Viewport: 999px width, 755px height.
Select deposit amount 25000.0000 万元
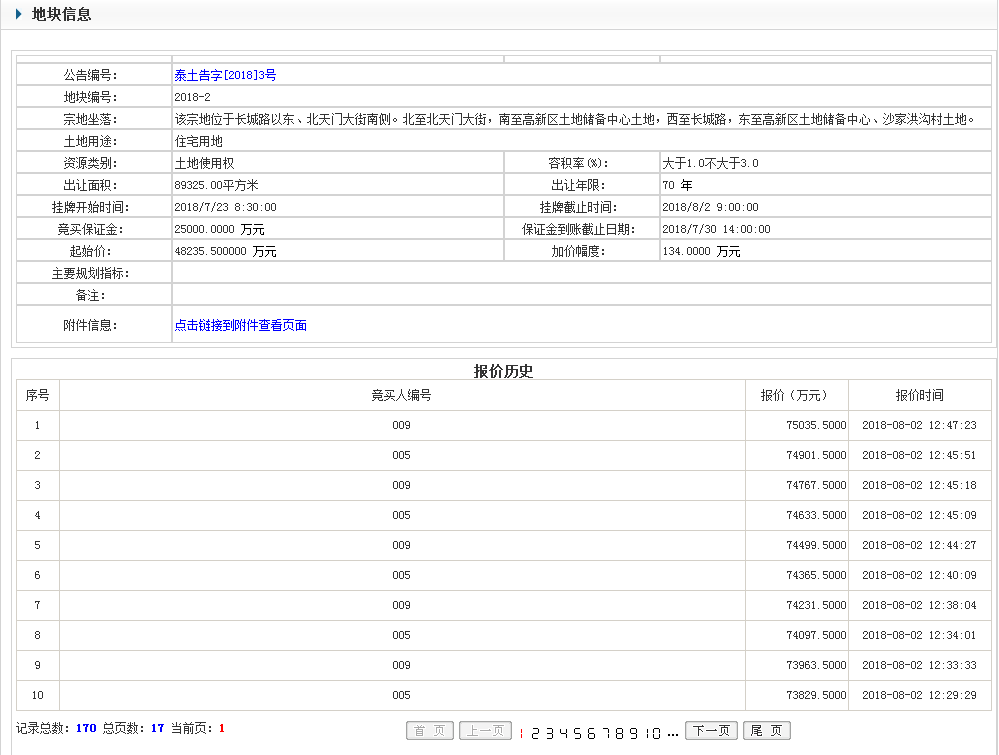[219, 229]
